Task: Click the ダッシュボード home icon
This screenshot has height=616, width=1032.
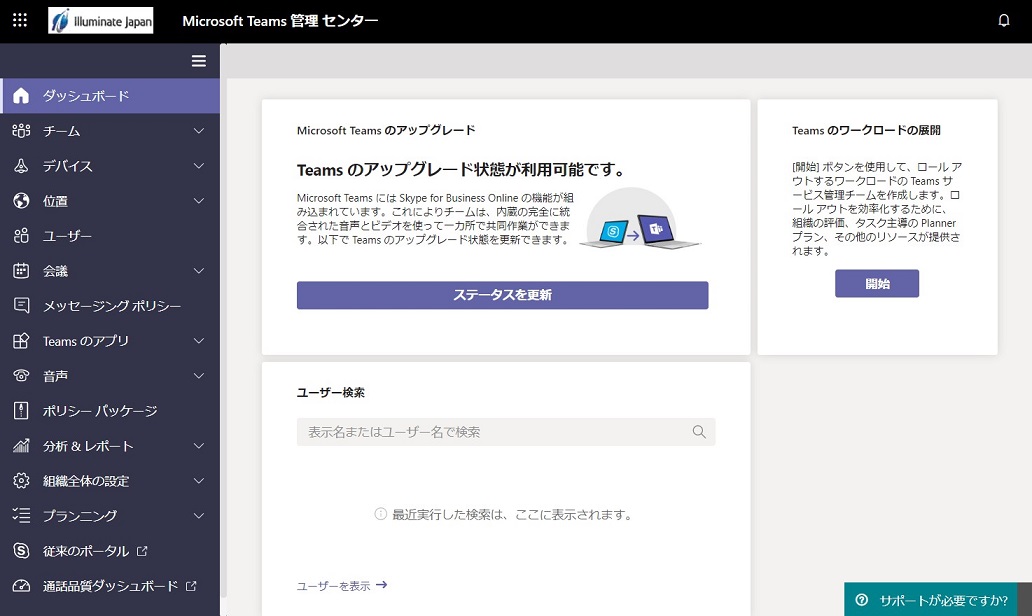Action: click(21, 95)
